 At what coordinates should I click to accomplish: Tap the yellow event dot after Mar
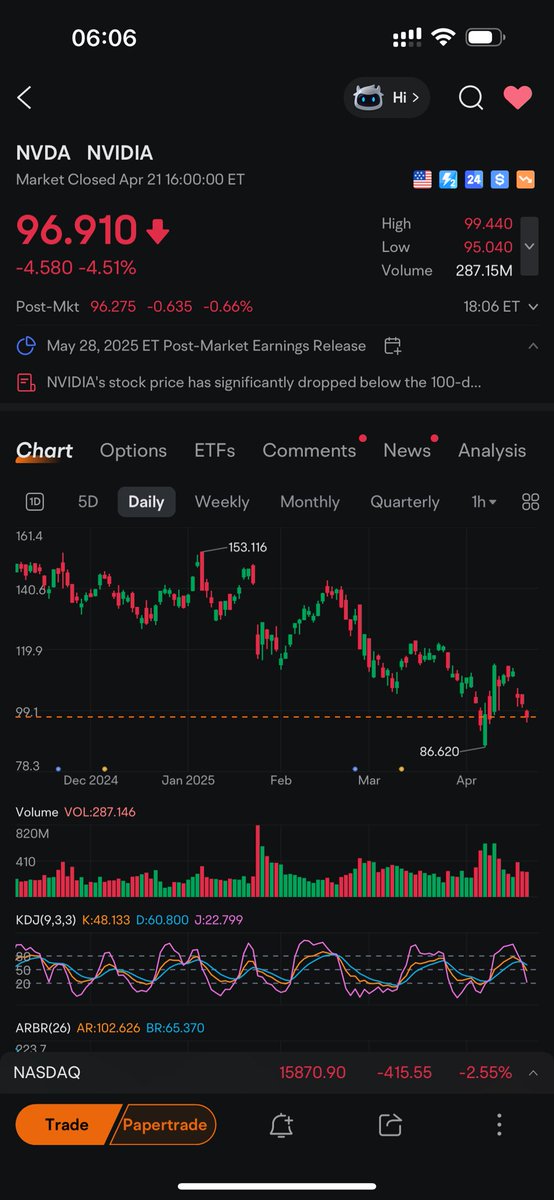(401, 768)
